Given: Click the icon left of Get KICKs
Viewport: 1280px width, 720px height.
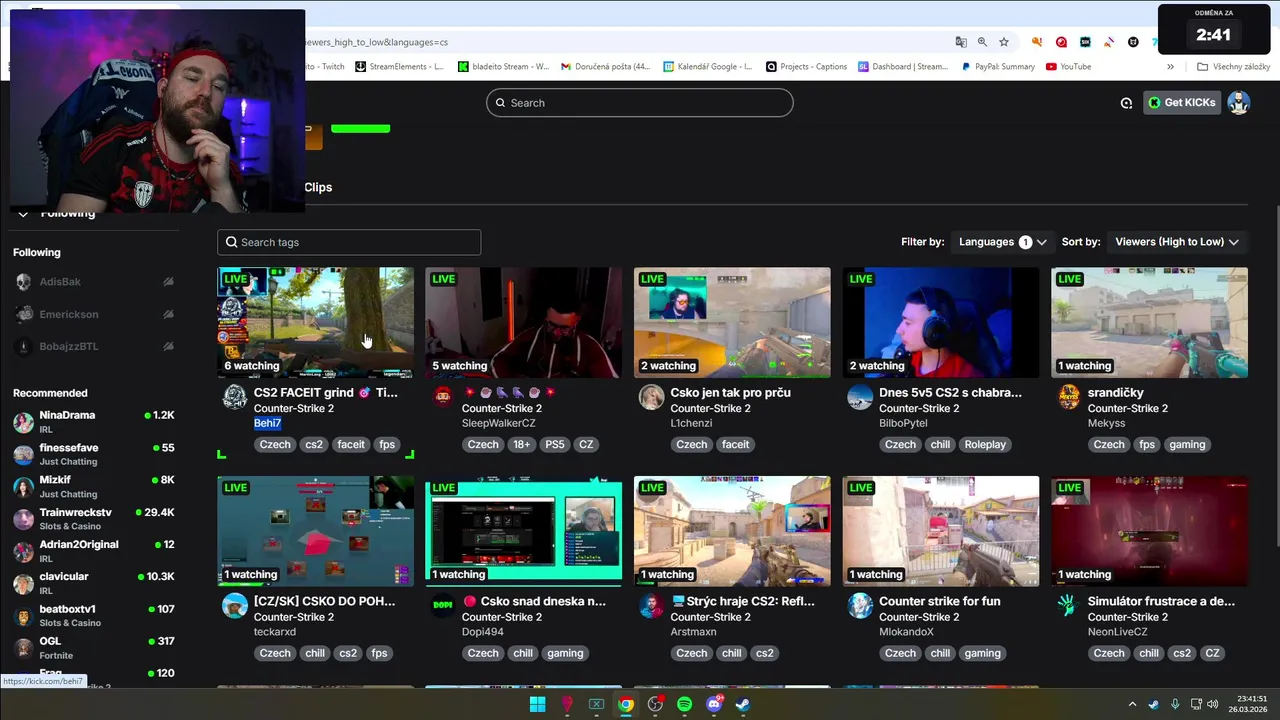Looking at the screenshot, I should [x=1126, y=103].
